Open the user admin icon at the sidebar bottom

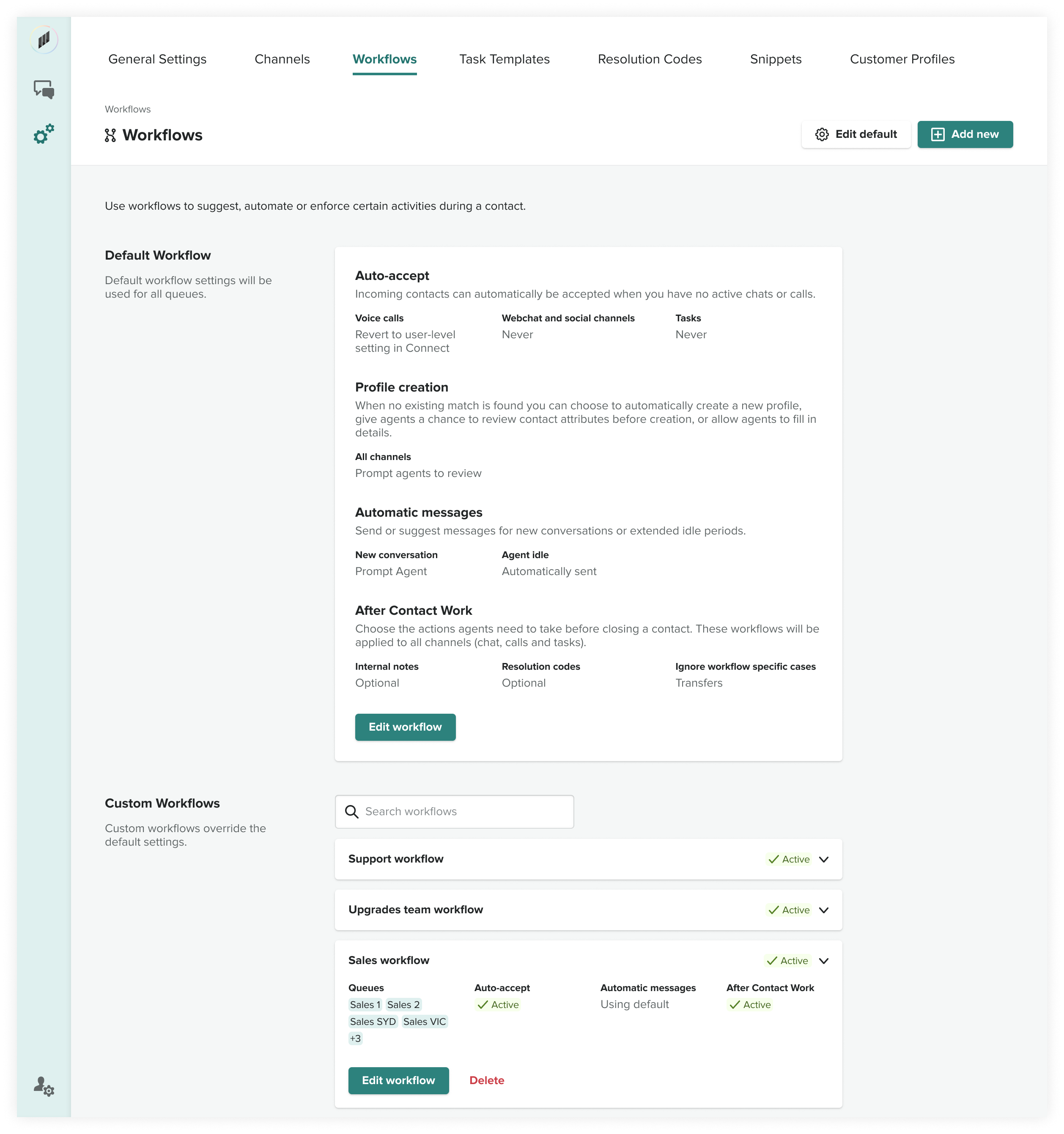(x=44, y=1086)
